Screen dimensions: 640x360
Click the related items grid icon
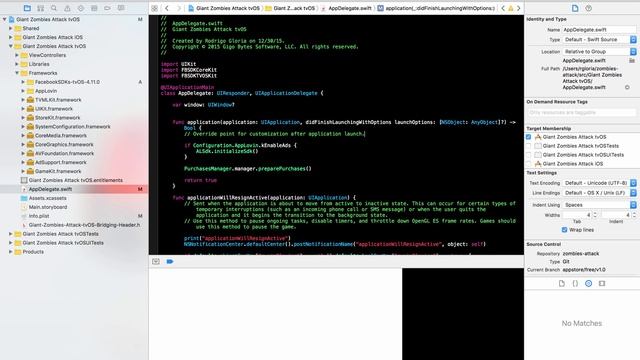tap(154, 8)
